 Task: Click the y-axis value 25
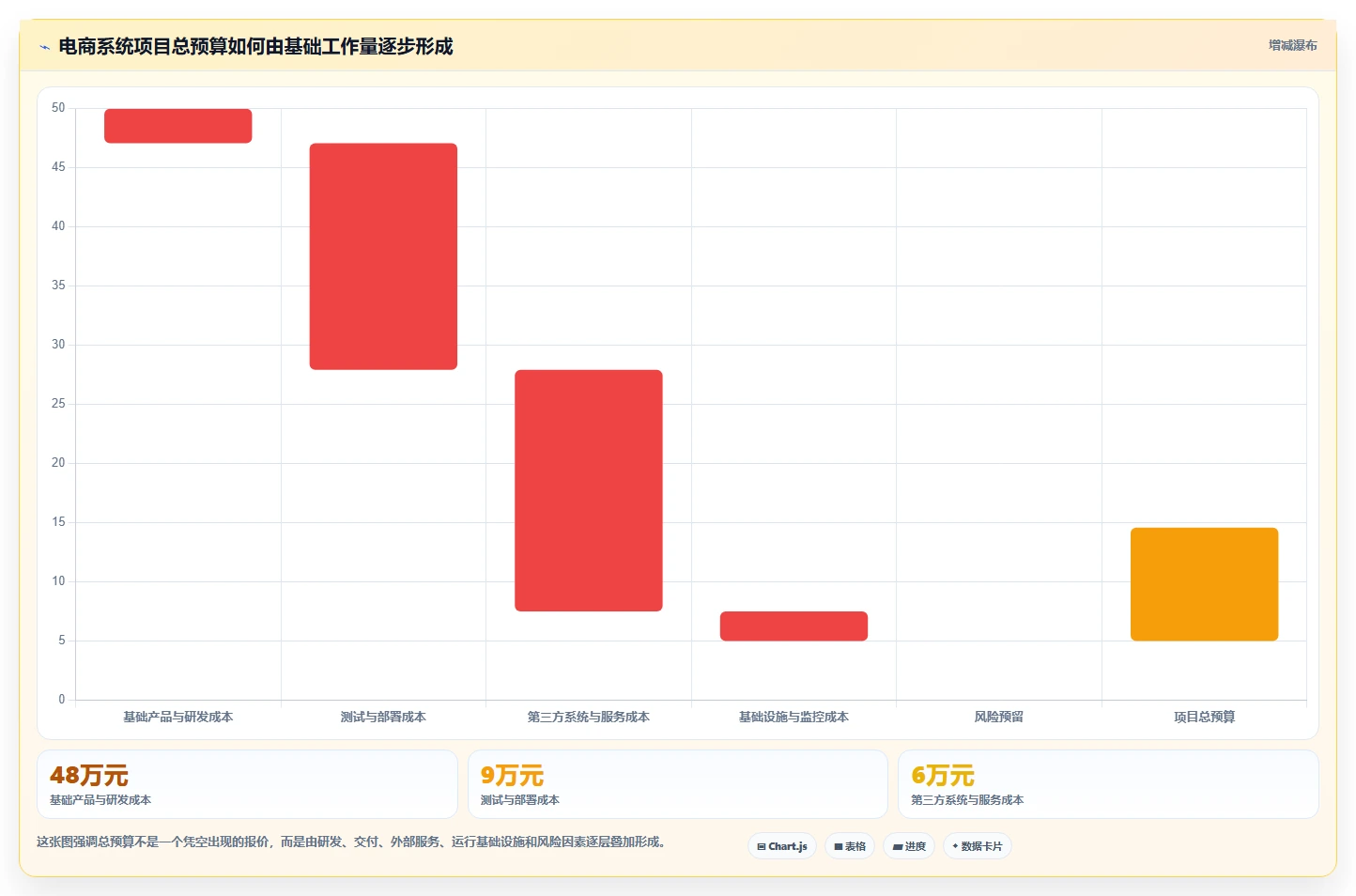point(58,404)
